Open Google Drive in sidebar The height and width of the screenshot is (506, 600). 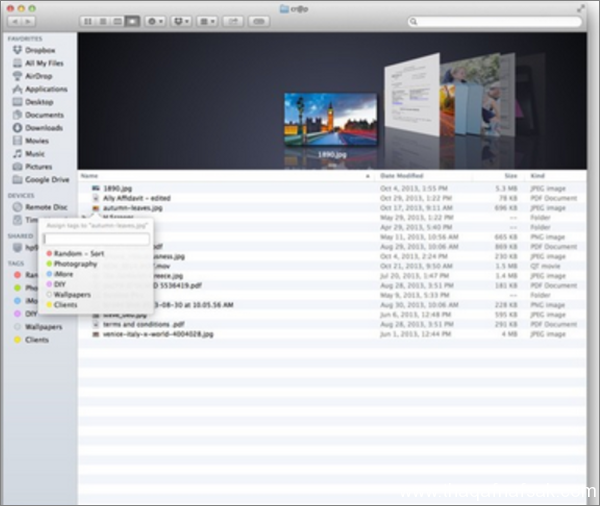tap(41, 180)
